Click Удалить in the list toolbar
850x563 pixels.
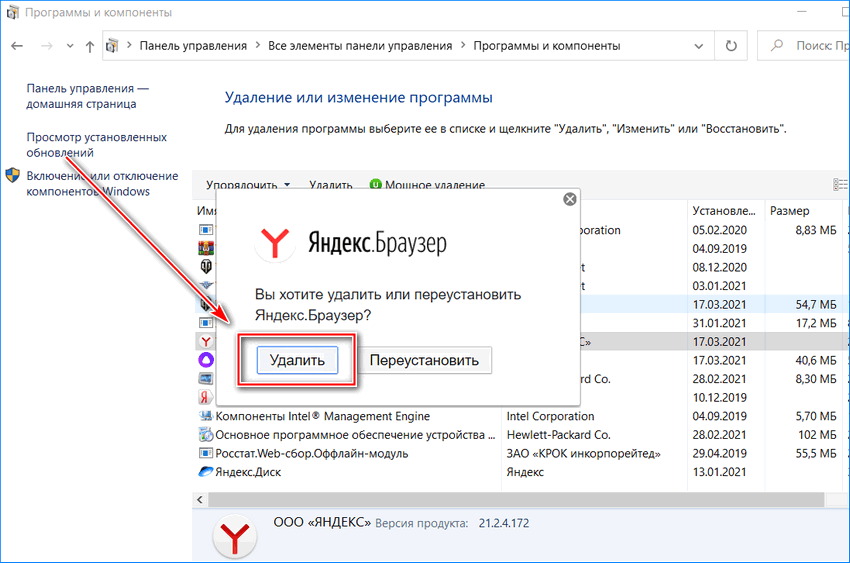click(x=331, y=185)
